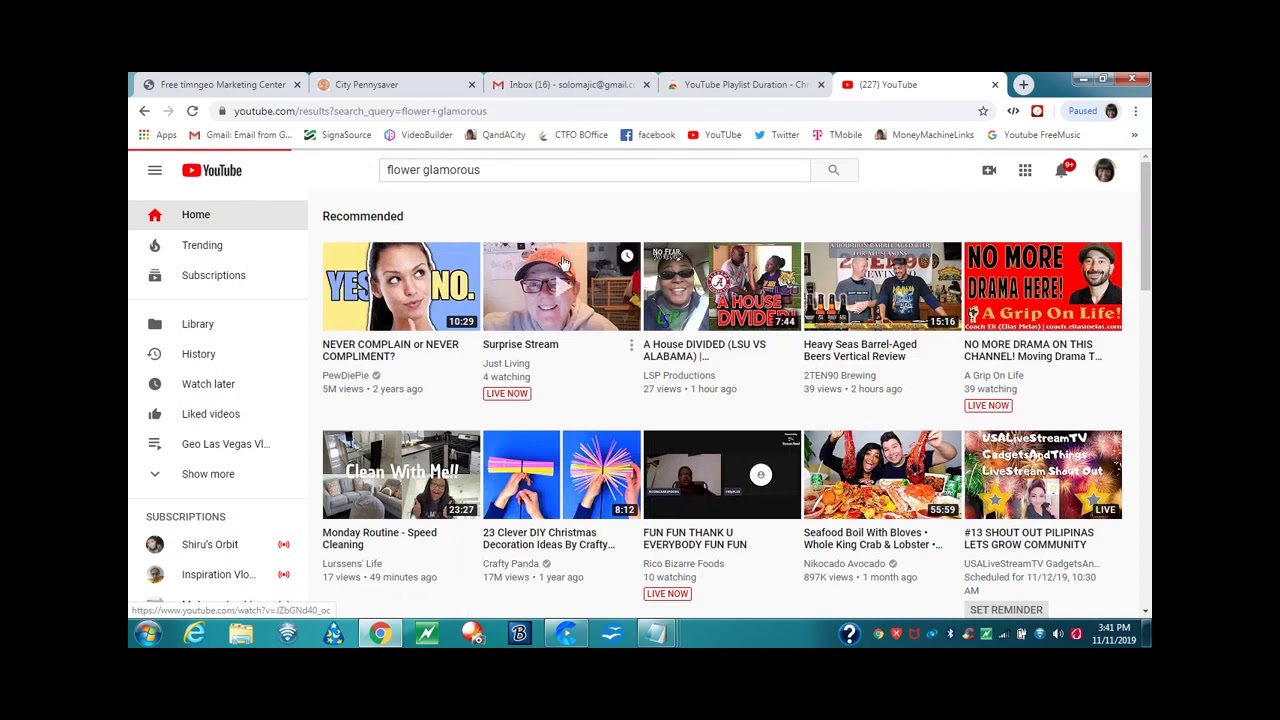Go back with browser back arrow
The width and height of the screenshot is (1280, 720).
(144, 111)
